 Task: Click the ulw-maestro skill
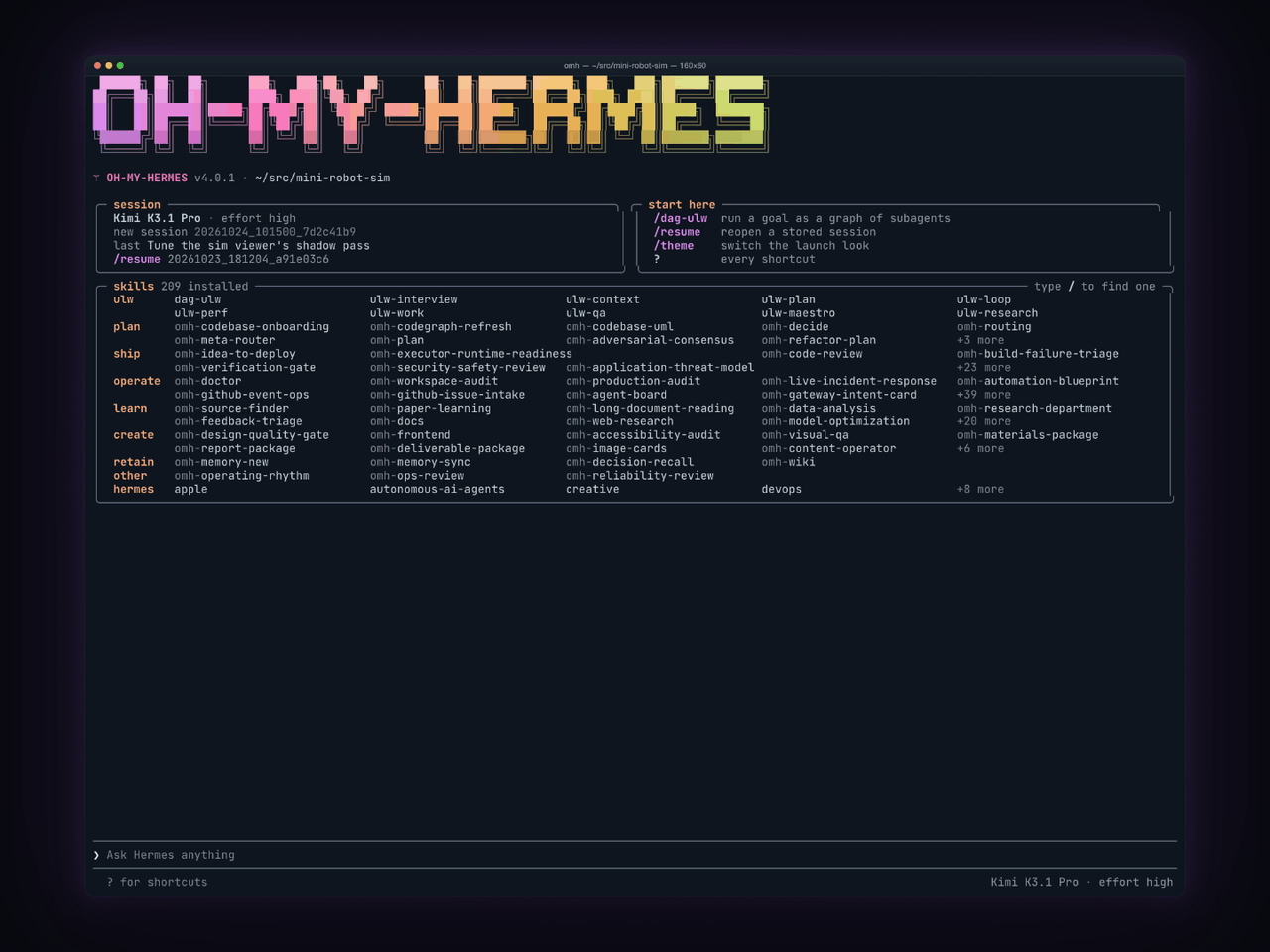tap(799, 313)
